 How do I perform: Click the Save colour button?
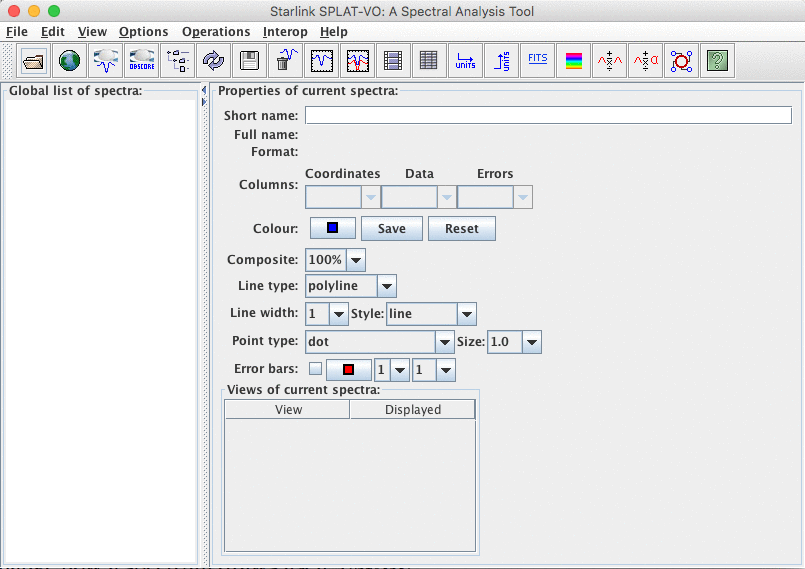pyautogui.click(x=392, y=229)
